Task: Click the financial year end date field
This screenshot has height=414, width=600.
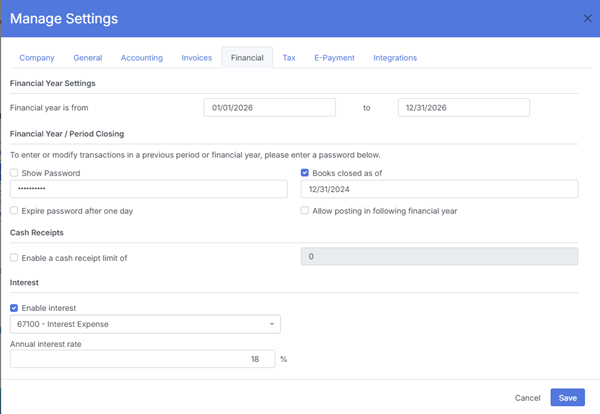Action: 463,108
